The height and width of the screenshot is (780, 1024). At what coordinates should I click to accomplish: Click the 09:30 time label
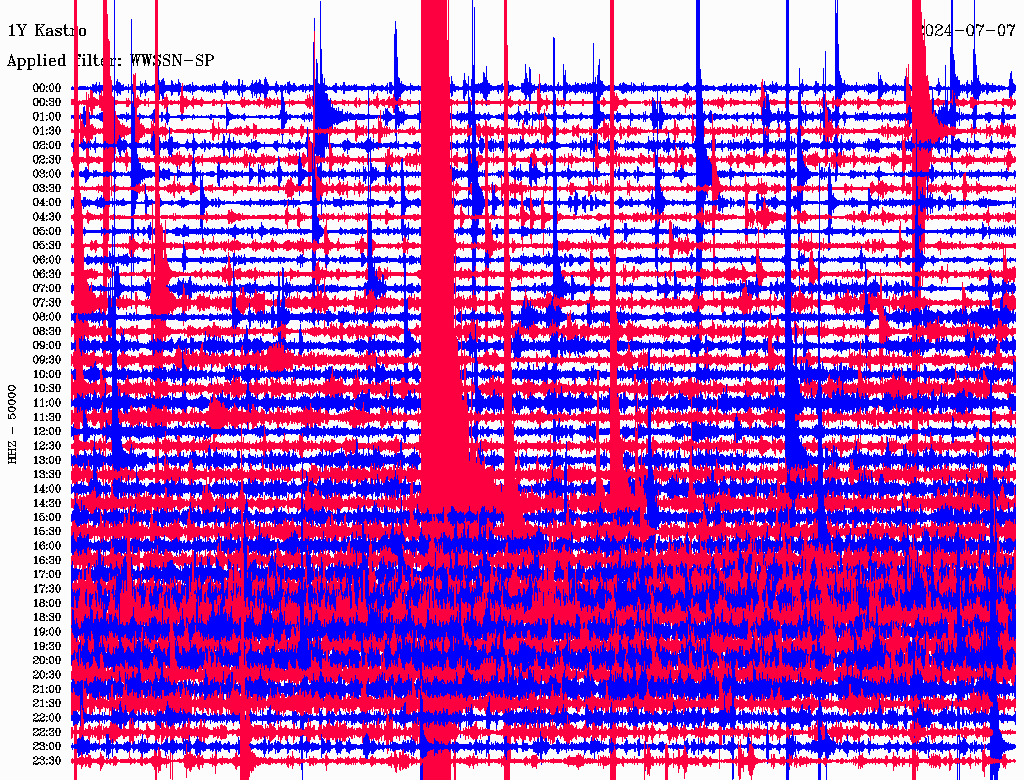(47, 360)
